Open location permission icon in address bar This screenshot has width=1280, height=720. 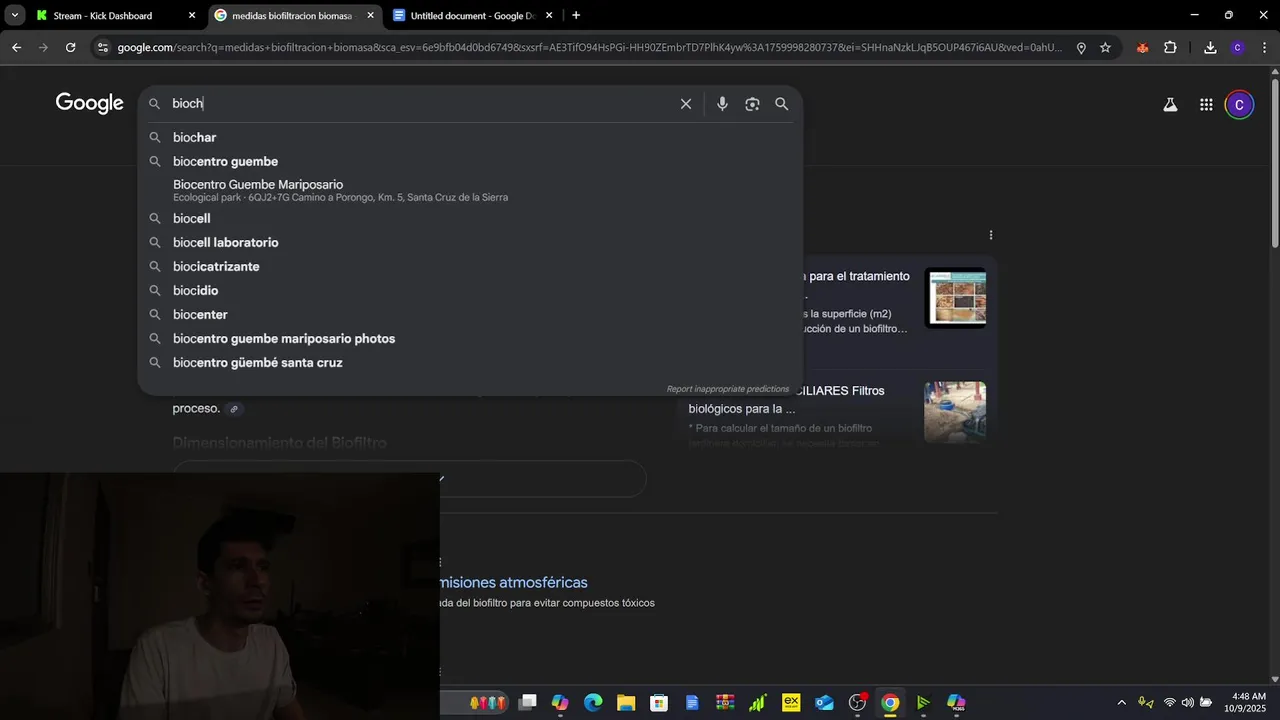point(1081,47)
